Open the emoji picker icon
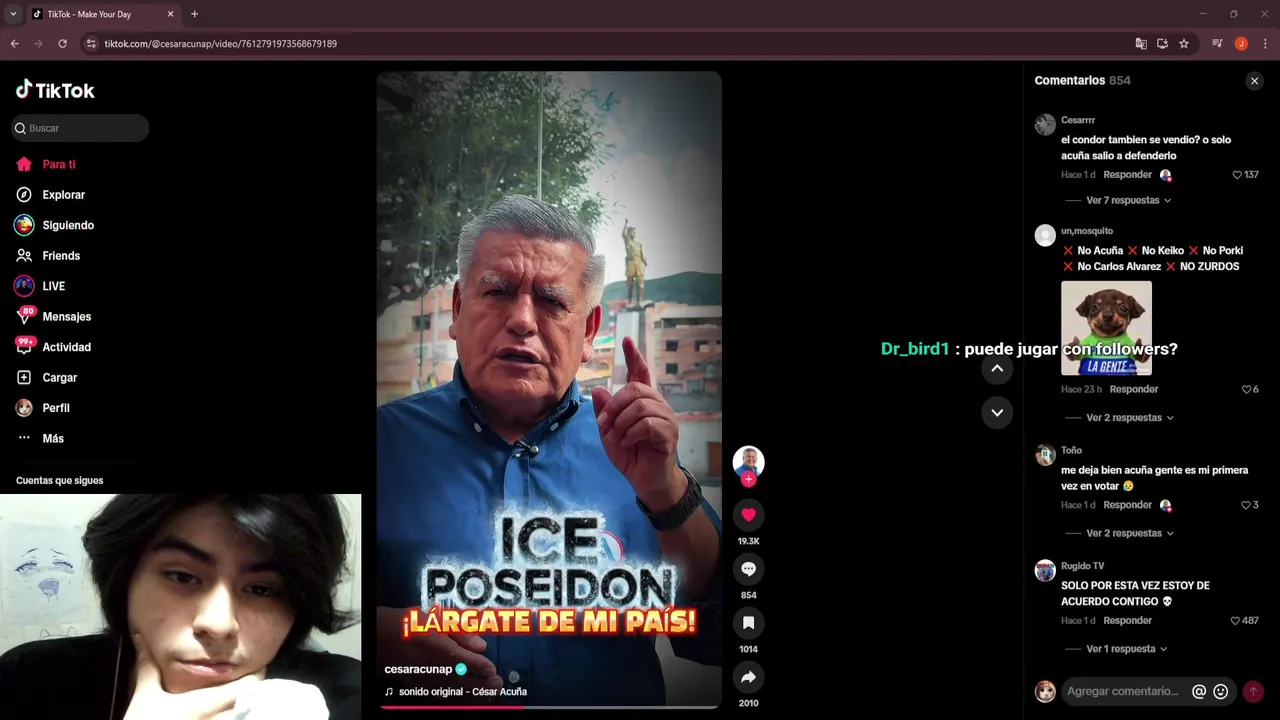The height and width of the screenshot is (720, 1280). tap(1220, 691)
